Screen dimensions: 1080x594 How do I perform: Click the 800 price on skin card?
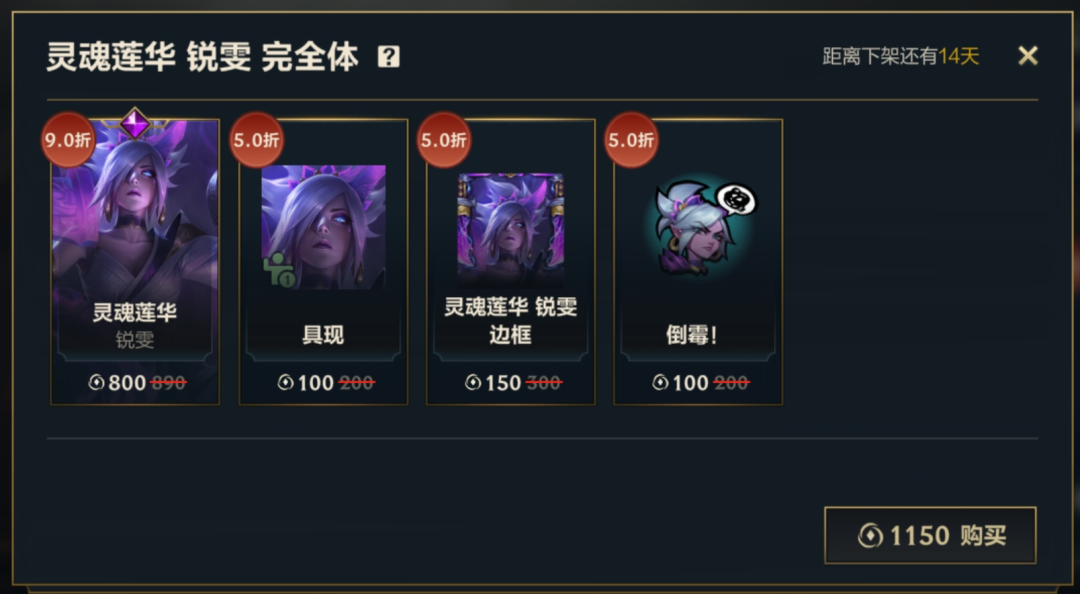[127, 382]
